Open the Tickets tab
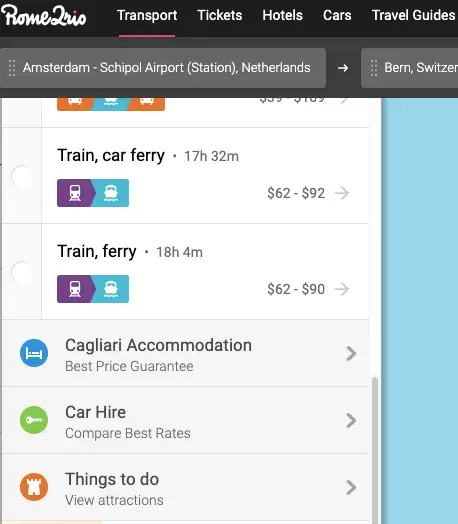The image size is (458, 524). 219,15
